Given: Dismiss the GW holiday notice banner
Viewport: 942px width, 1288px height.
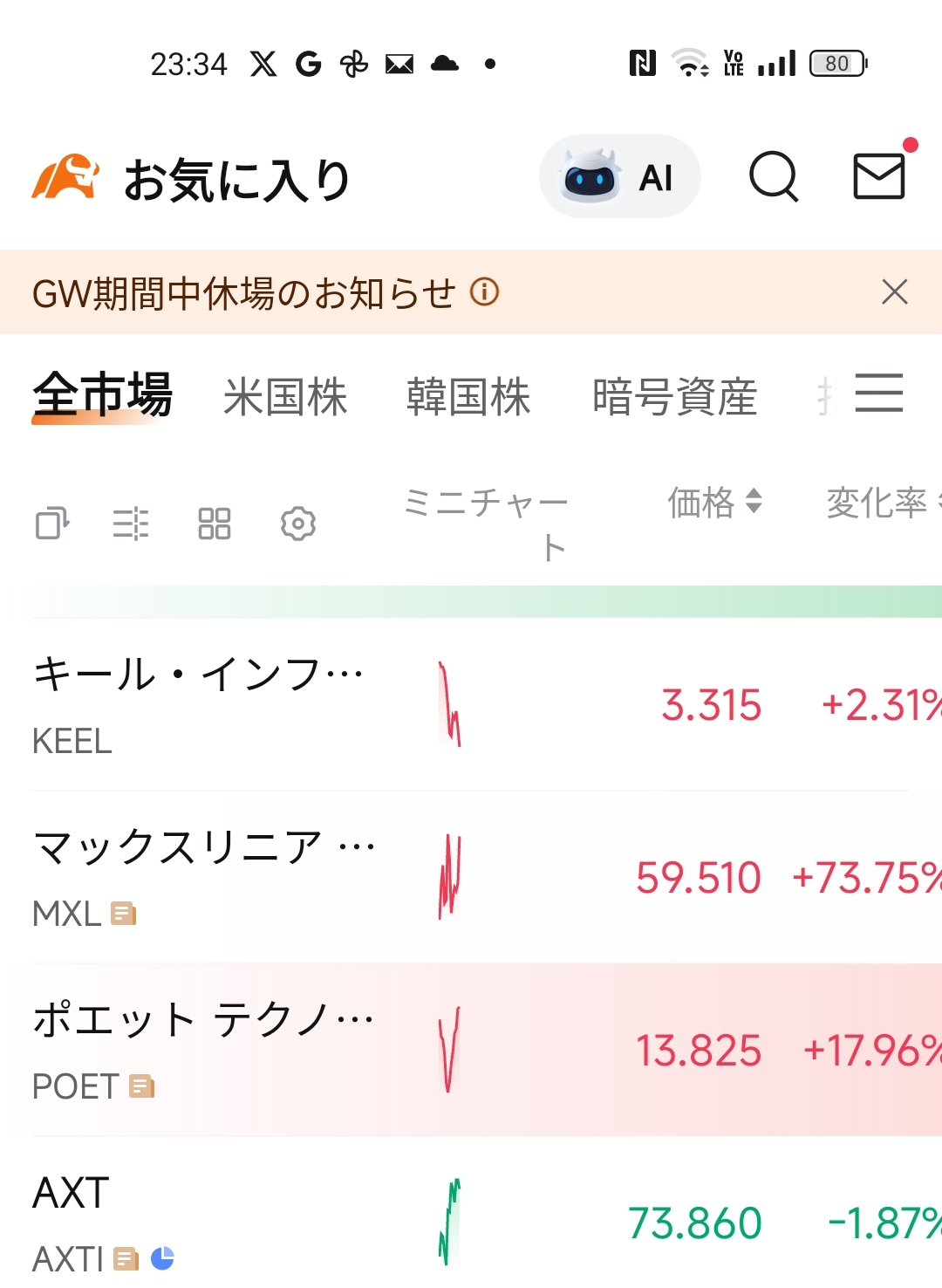Looking at the screenshot, I should [x=895, y=291].
